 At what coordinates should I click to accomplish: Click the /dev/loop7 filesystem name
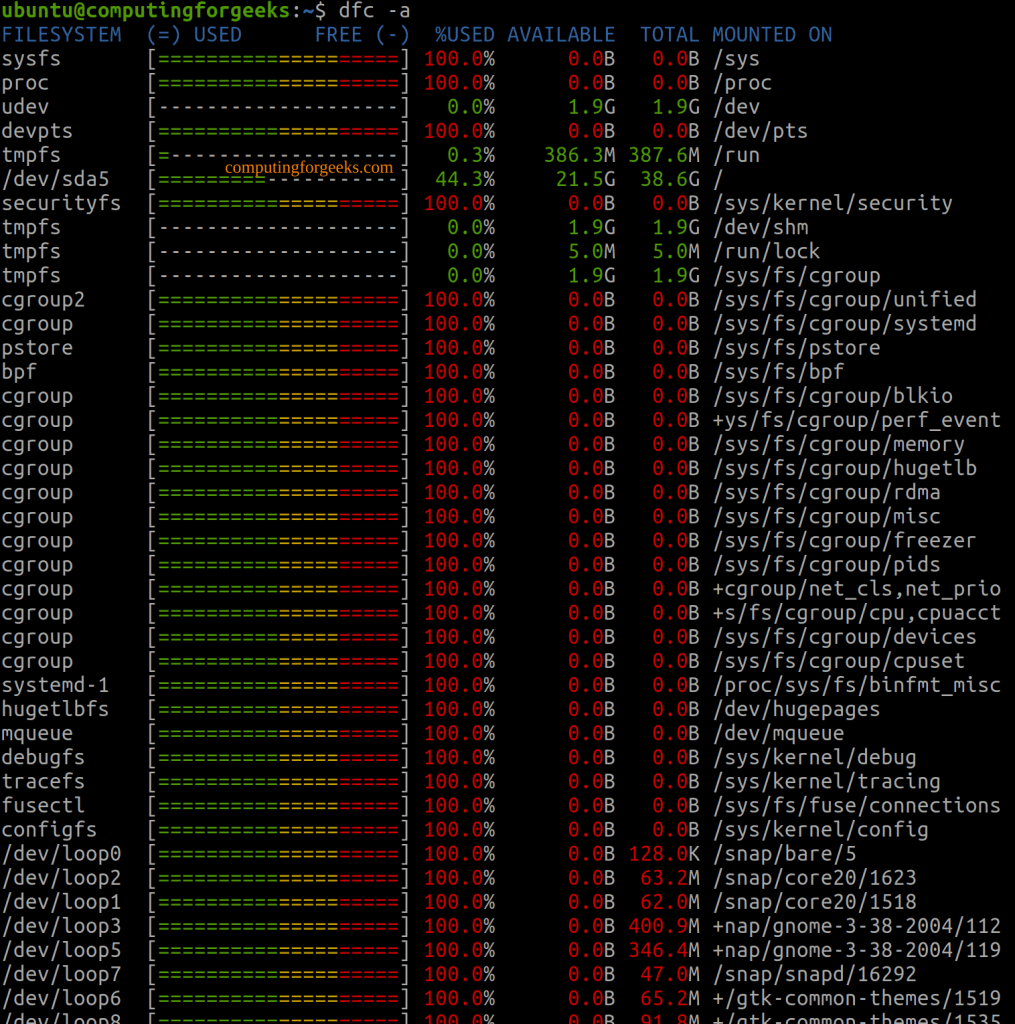click(x=61, y=974)
